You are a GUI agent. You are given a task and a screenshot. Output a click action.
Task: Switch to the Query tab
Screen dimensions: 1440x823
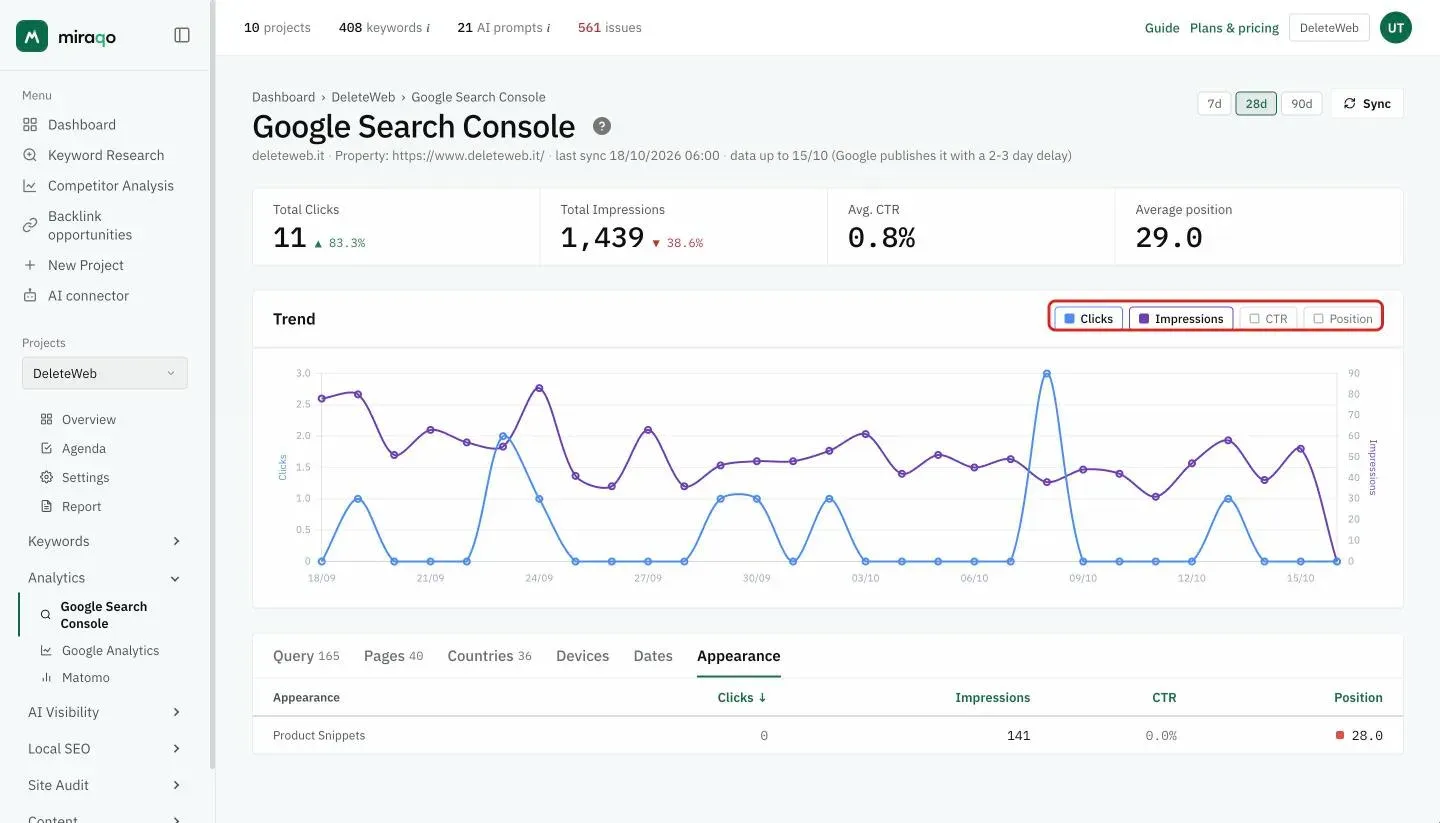click(x=306, y=656)
